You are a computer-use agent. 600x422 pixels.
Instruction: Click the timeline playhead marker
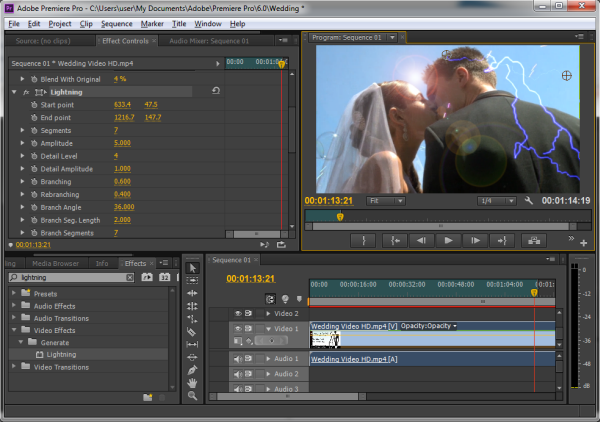[x=534, y=293]
